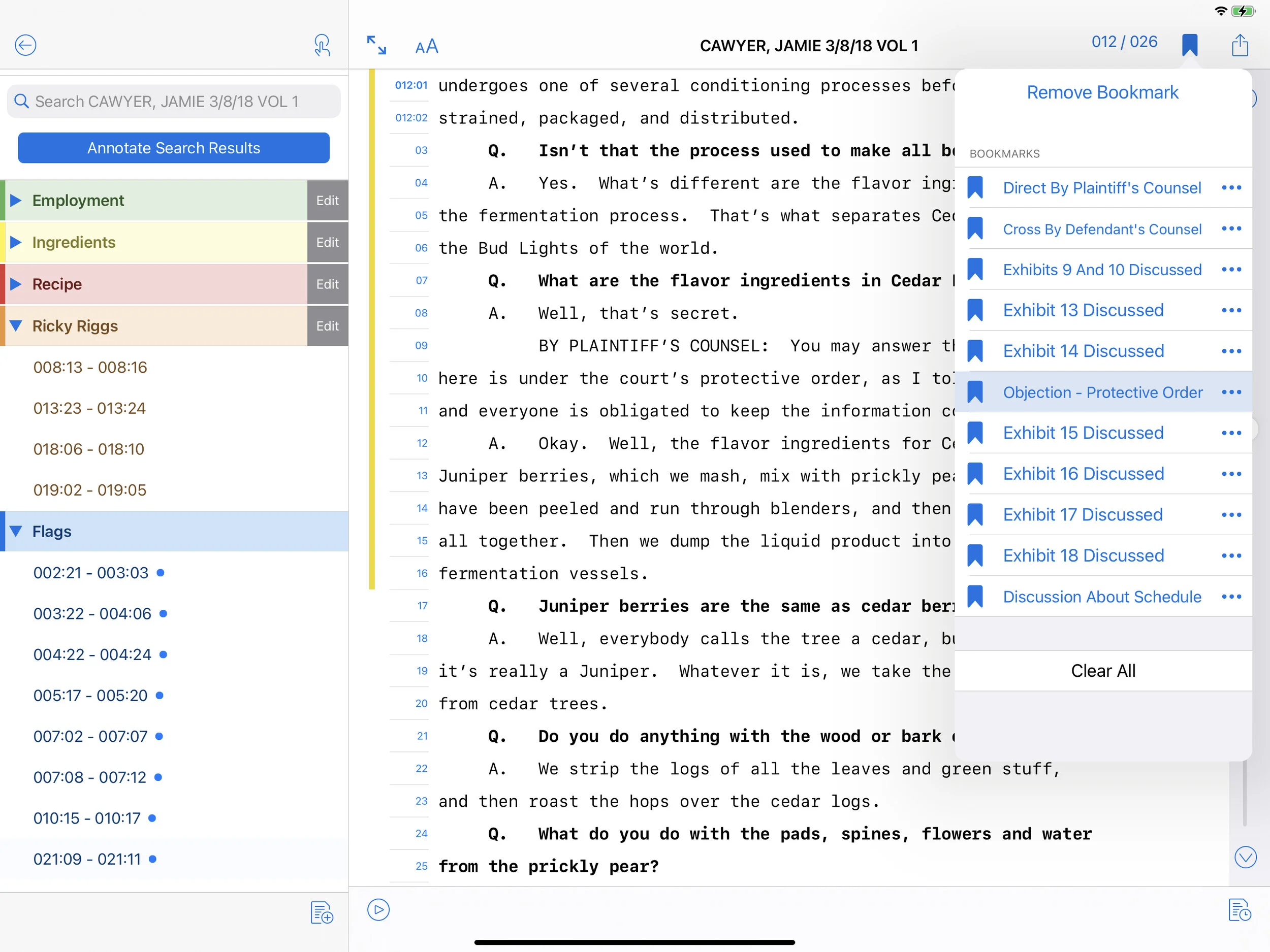Create a new report using the document-plus icon
Viewport: 1270px width, 952px height.
coord(322,912)
